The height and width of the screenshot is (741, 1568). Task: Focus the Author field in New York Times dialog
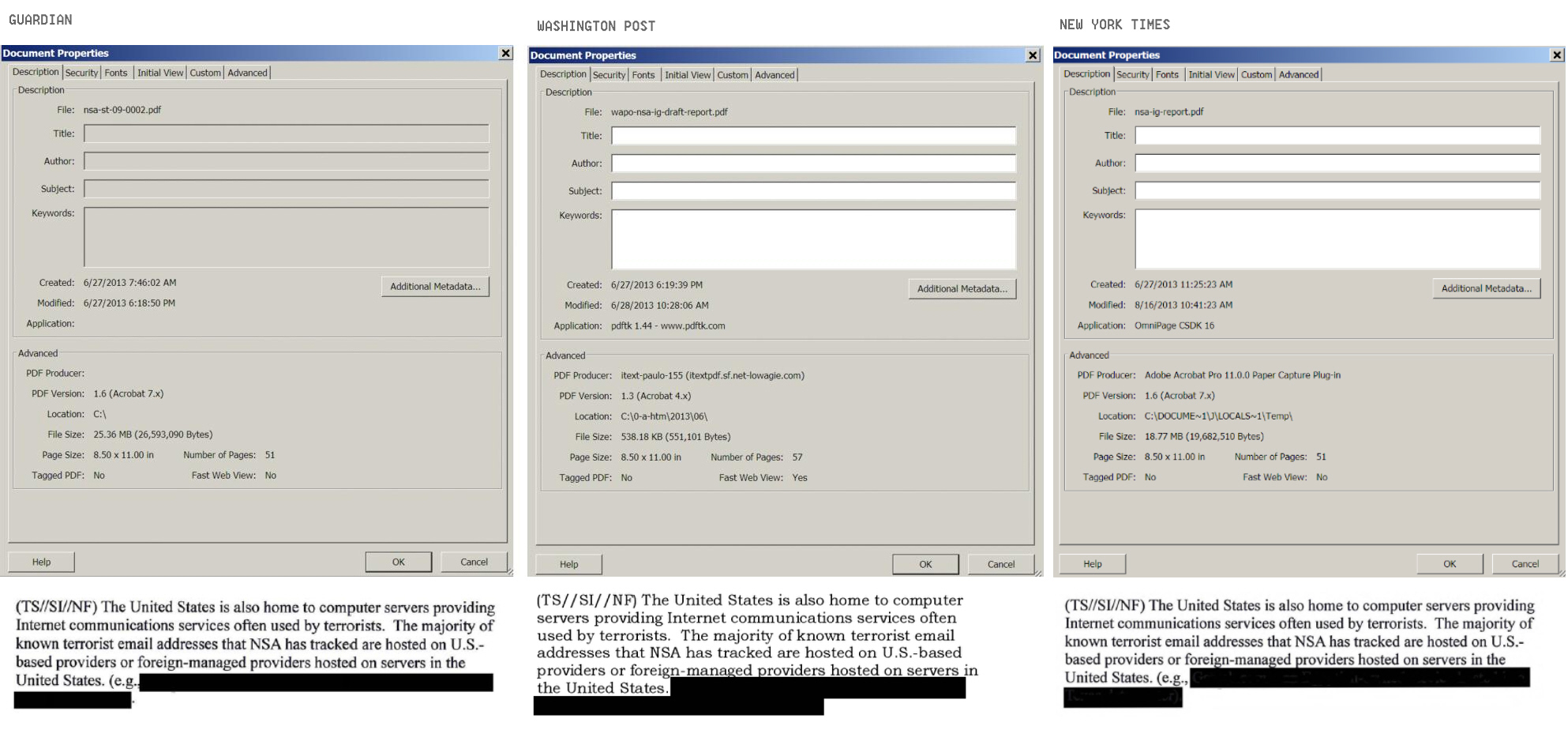[1338, 163]
